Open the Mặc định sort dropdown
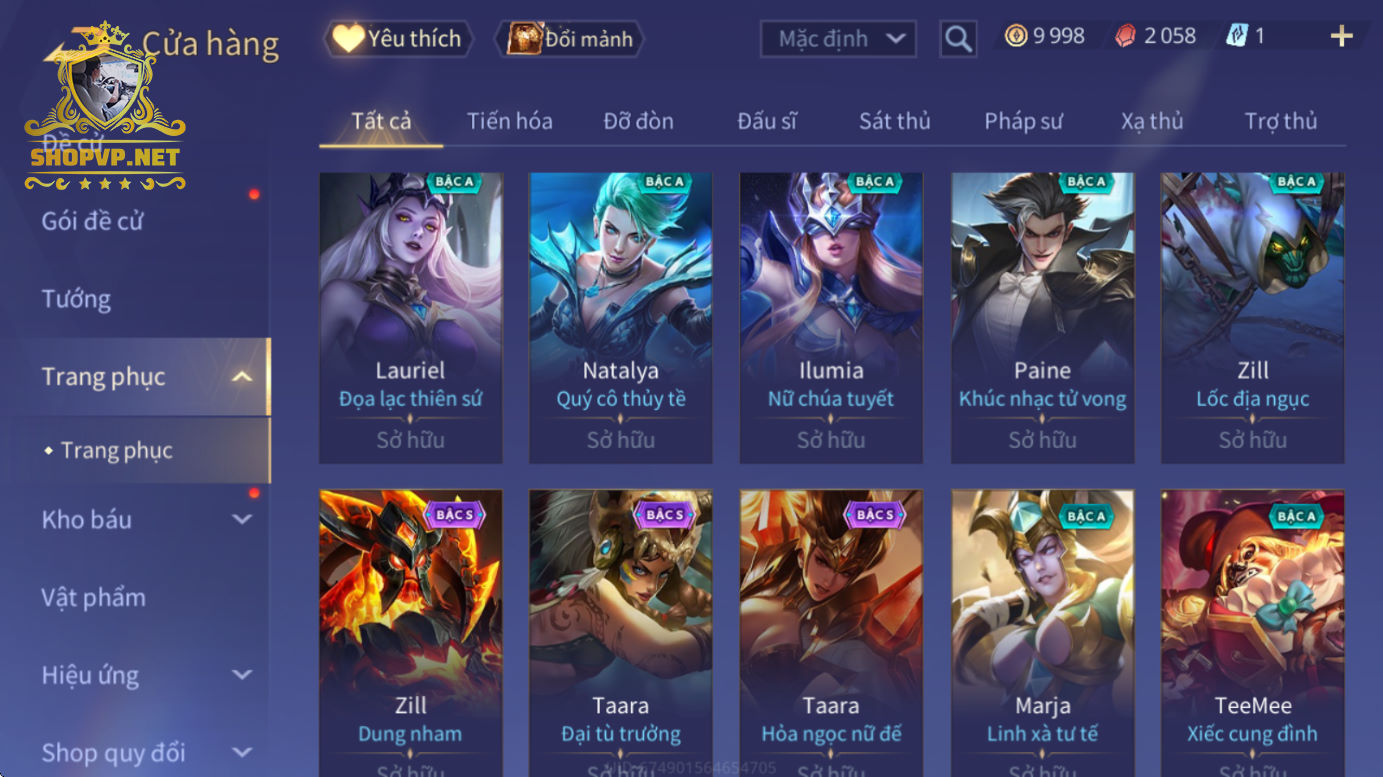This screenshot has width=1383, height=777. (838, 39)
